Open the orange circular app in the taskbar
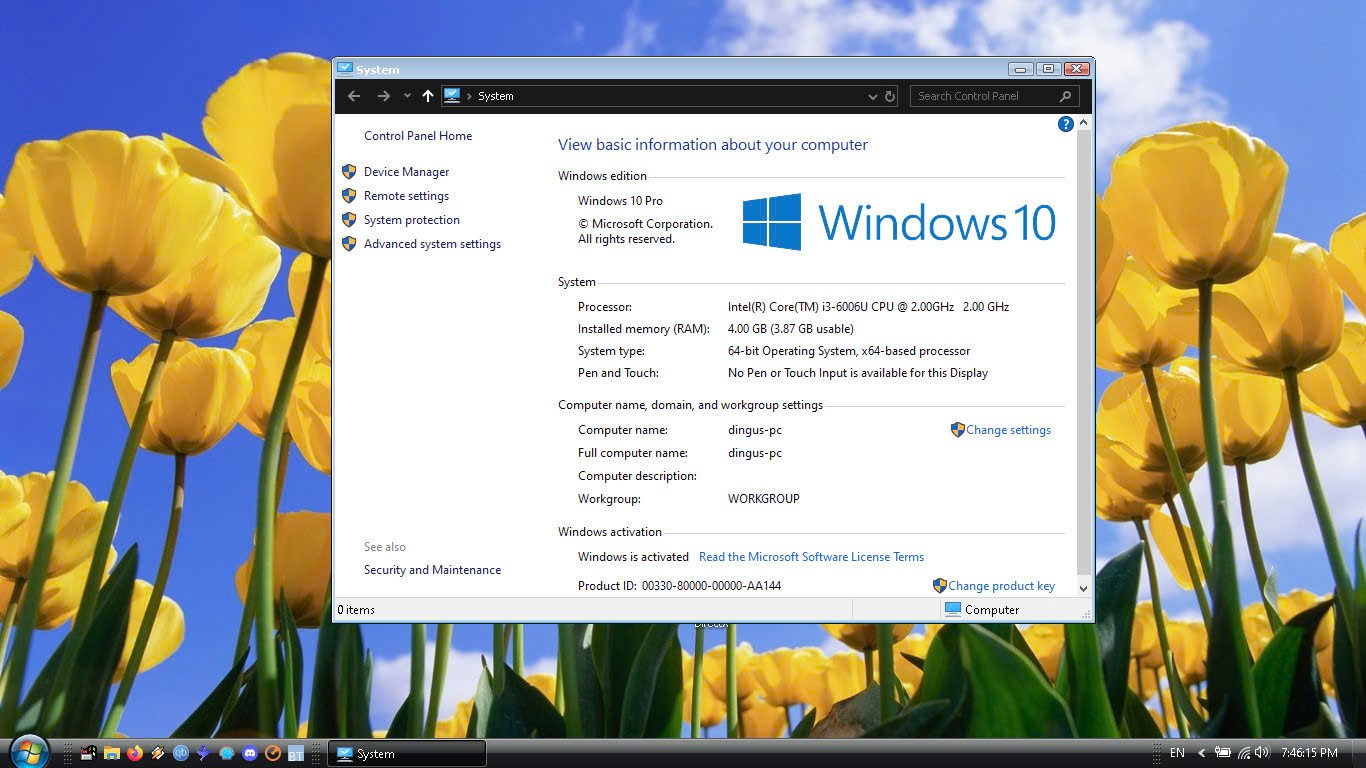 tap(273, 753)
